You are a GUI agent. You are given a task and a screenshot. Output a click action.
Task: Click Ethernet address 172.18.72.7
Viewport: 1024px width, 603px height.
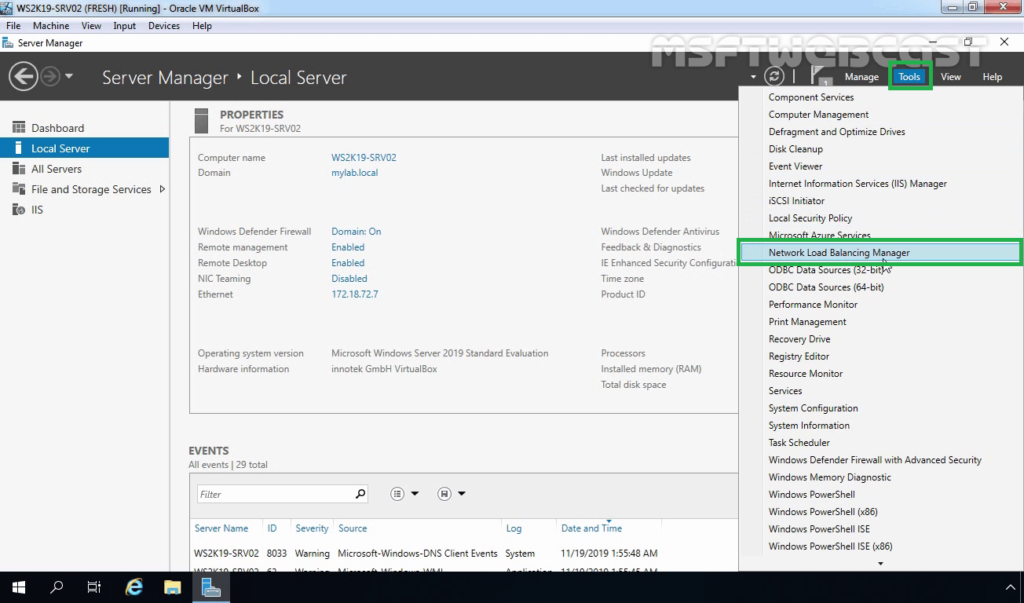[x=354, y=294]
